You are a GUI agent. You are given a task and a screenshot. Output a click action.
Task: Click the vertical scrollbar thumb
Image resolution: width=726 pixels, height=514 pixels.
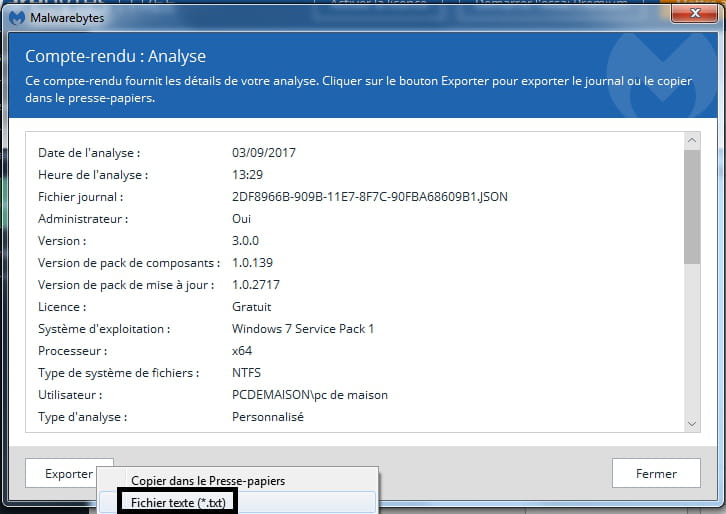coord(692,207)
